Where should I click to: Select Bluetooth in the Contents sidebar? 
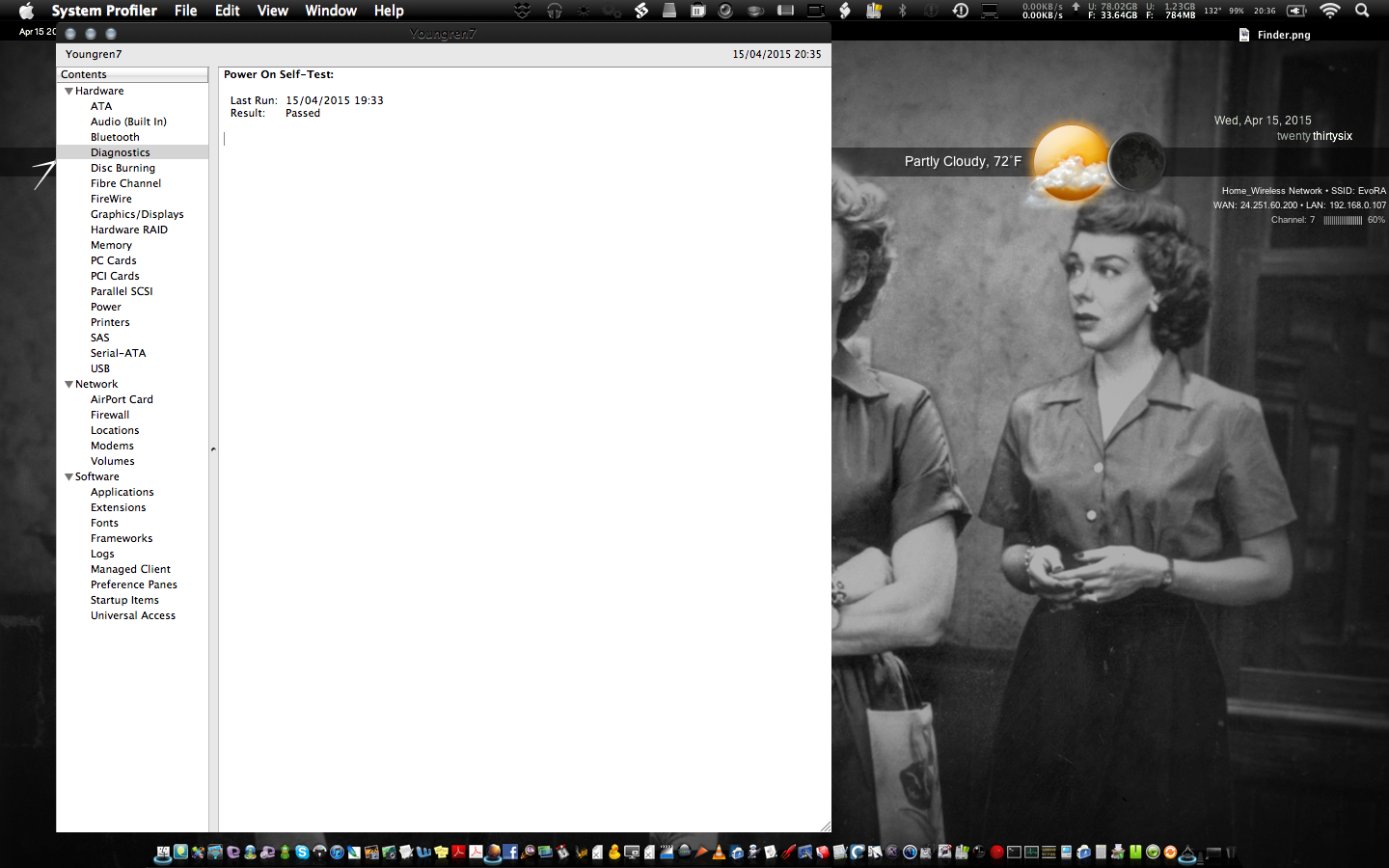tap(115, 137)
